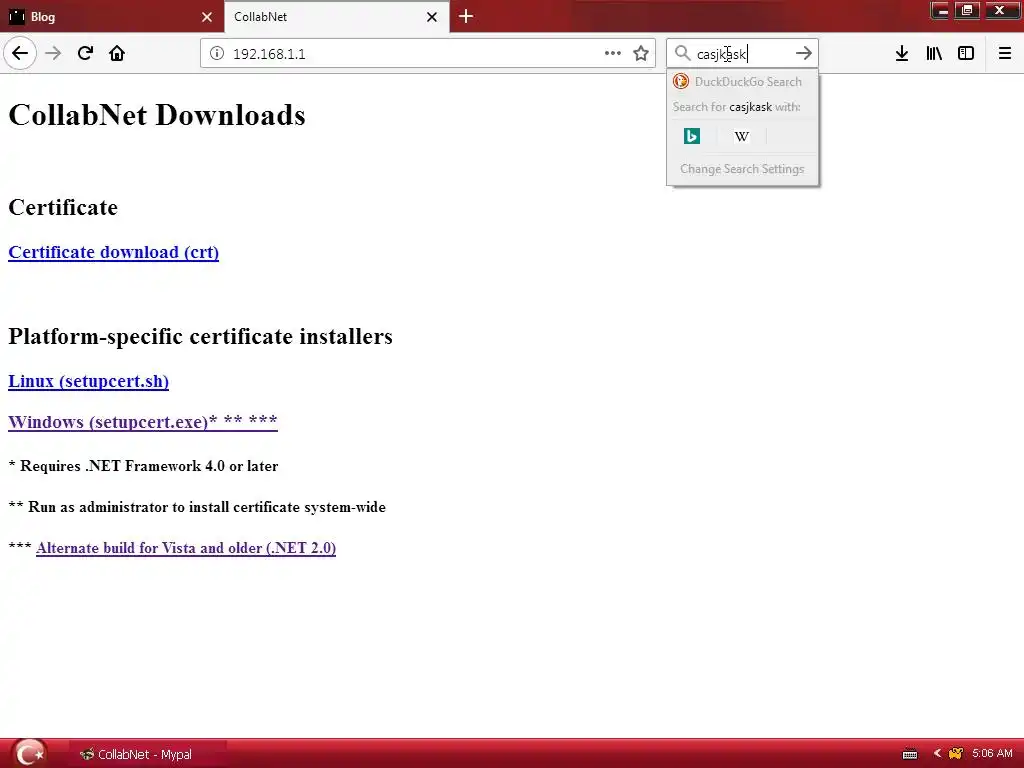Open the downloads panel
The image size is (1024, 768).
902,53
